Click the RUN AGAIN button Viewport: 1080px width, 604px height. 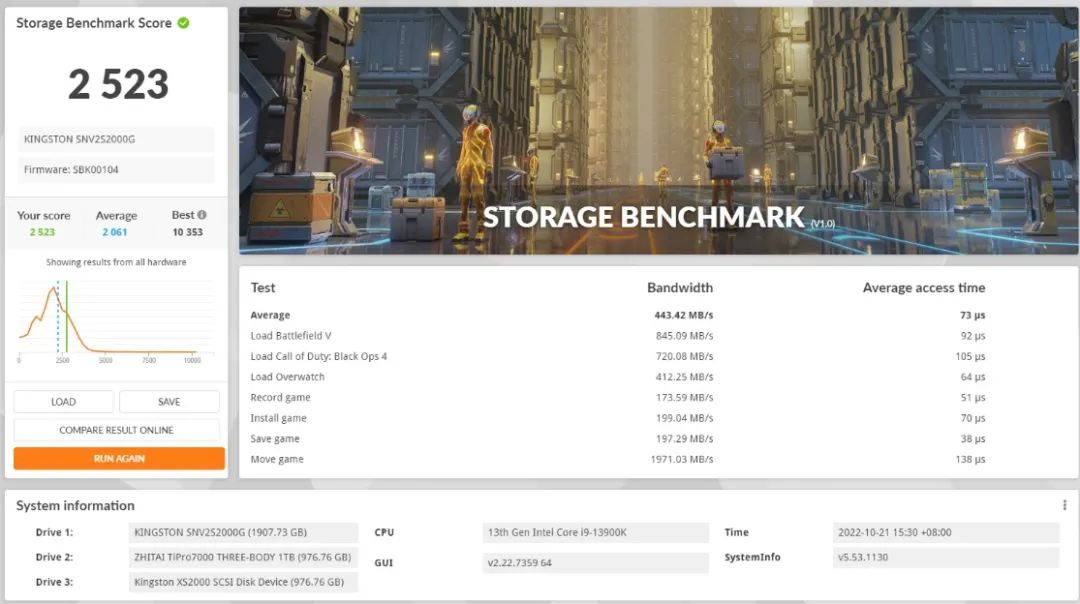[116, 458]
